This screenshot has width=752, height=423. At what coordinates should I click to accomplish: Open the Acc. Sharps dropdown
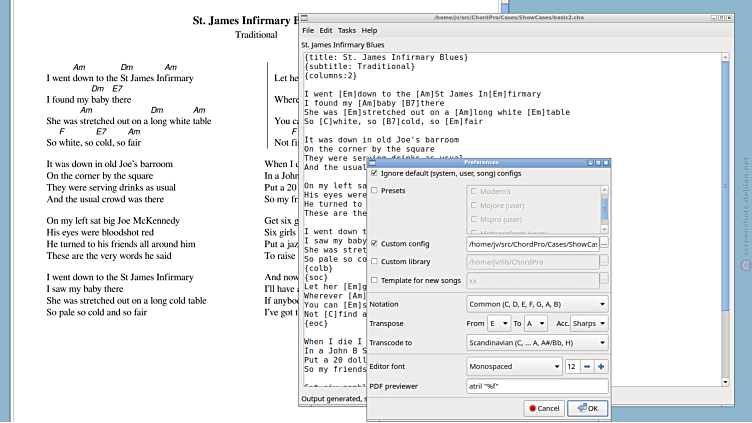[x=588, y=323]
